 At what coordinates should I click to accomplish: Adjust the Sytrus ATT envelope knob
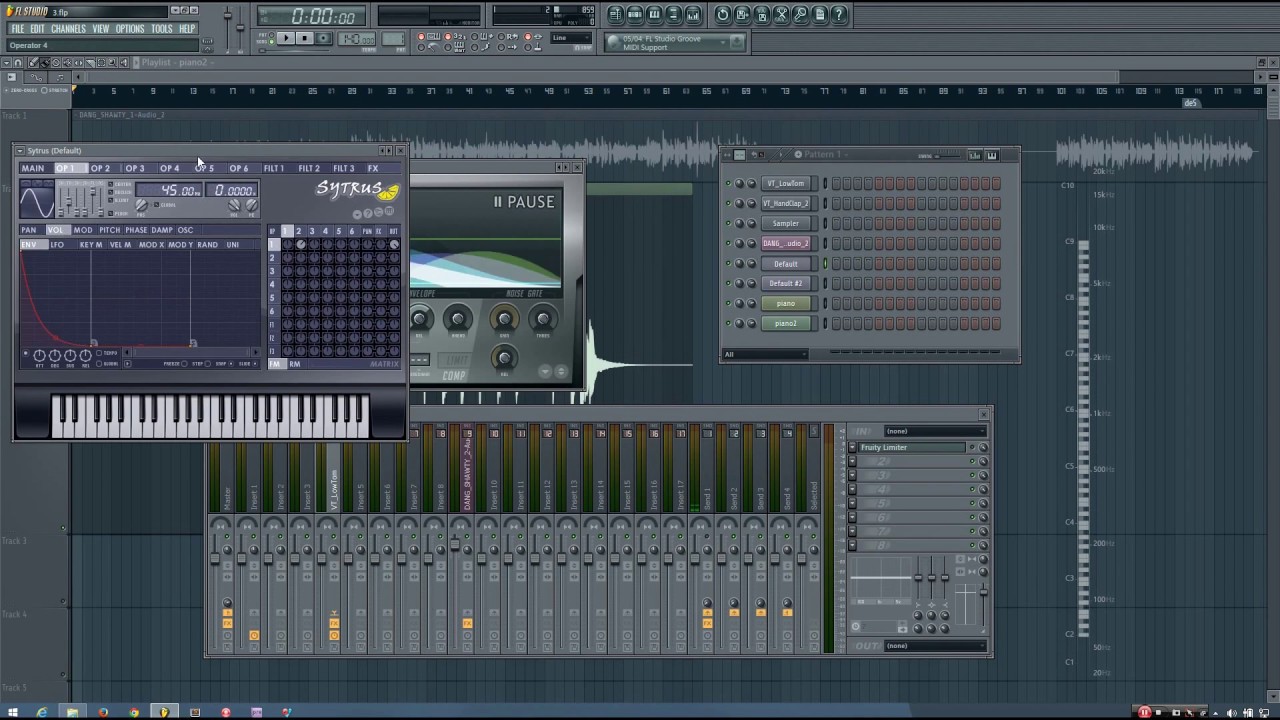[x=39, y=355]
